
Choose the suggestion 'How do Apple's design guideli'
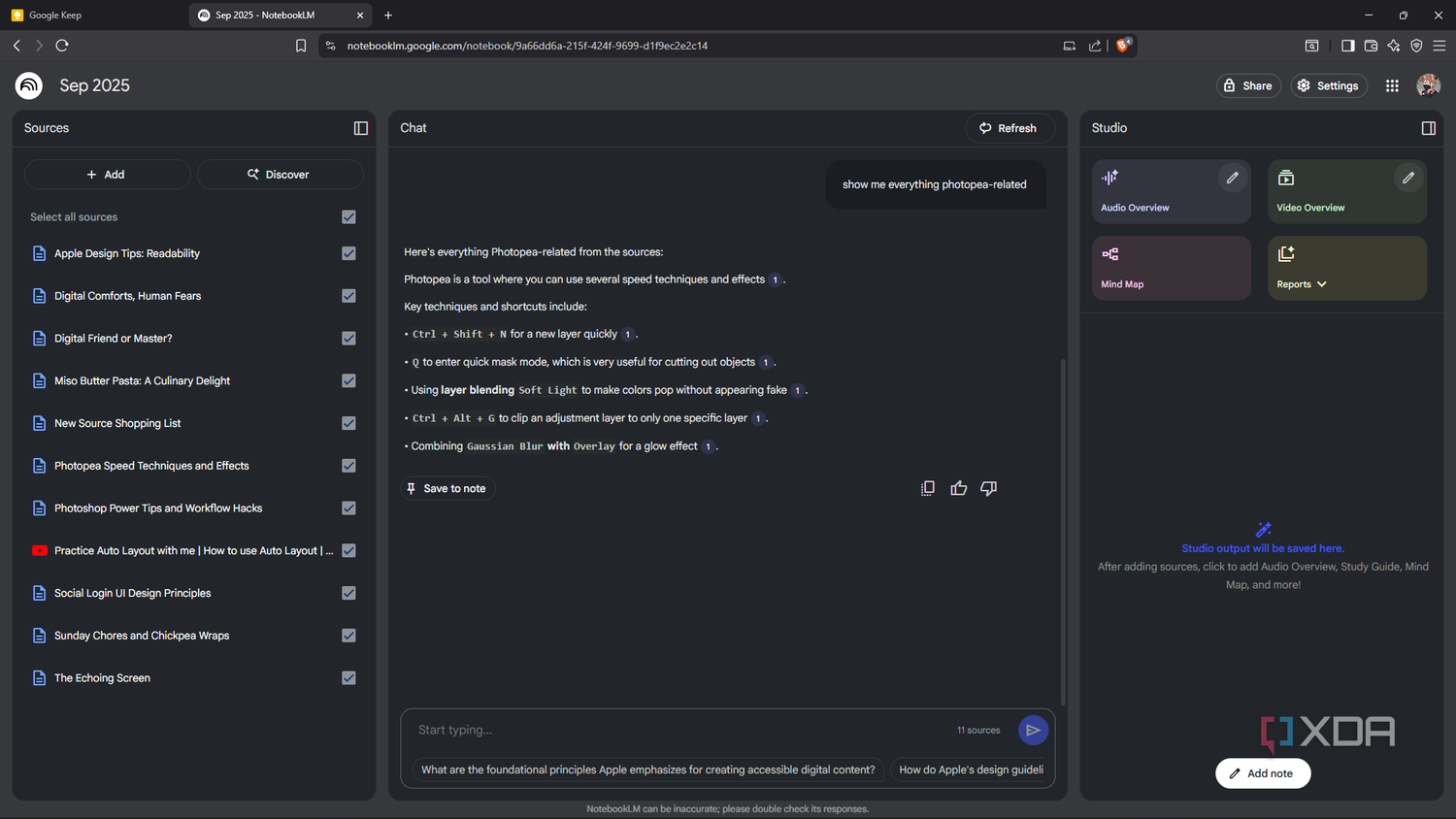(x=971, y=770)
